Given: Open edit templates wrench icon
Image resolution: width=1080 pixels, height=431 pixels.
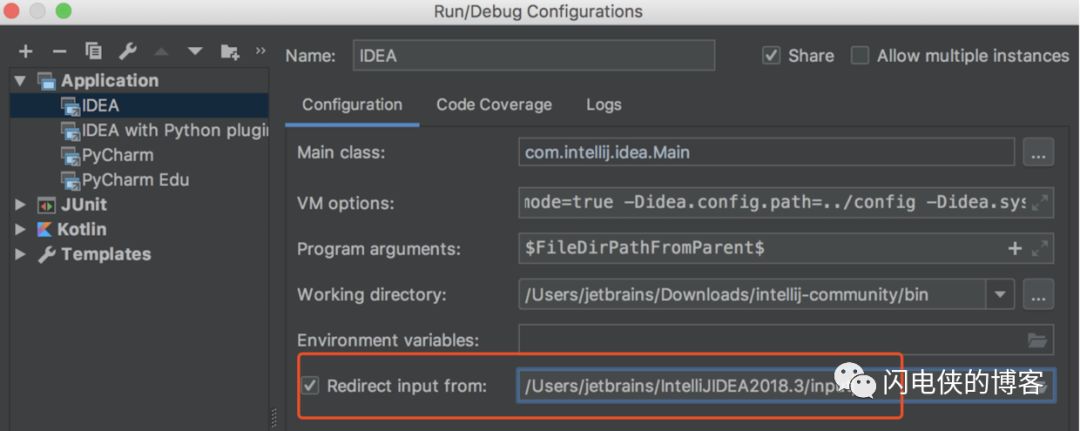Looking at the screenshot, I should point(127,51).
